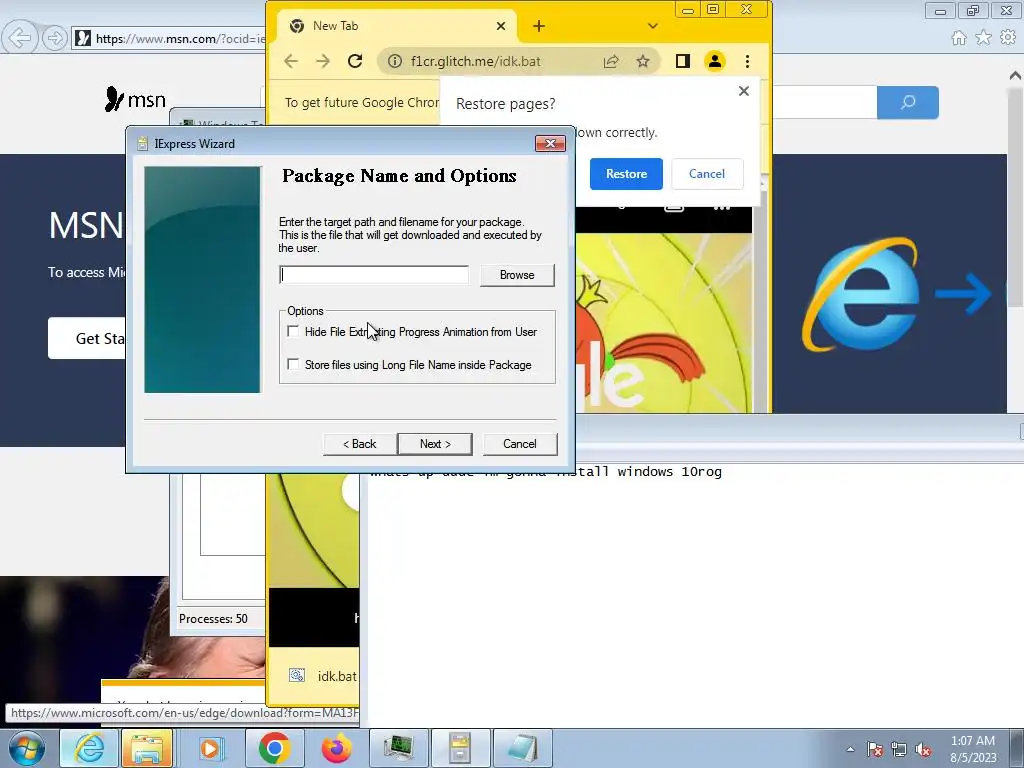1024x768 pixels.
Task: Select the New Tab tab in Chrome
Action: [397, 26]
